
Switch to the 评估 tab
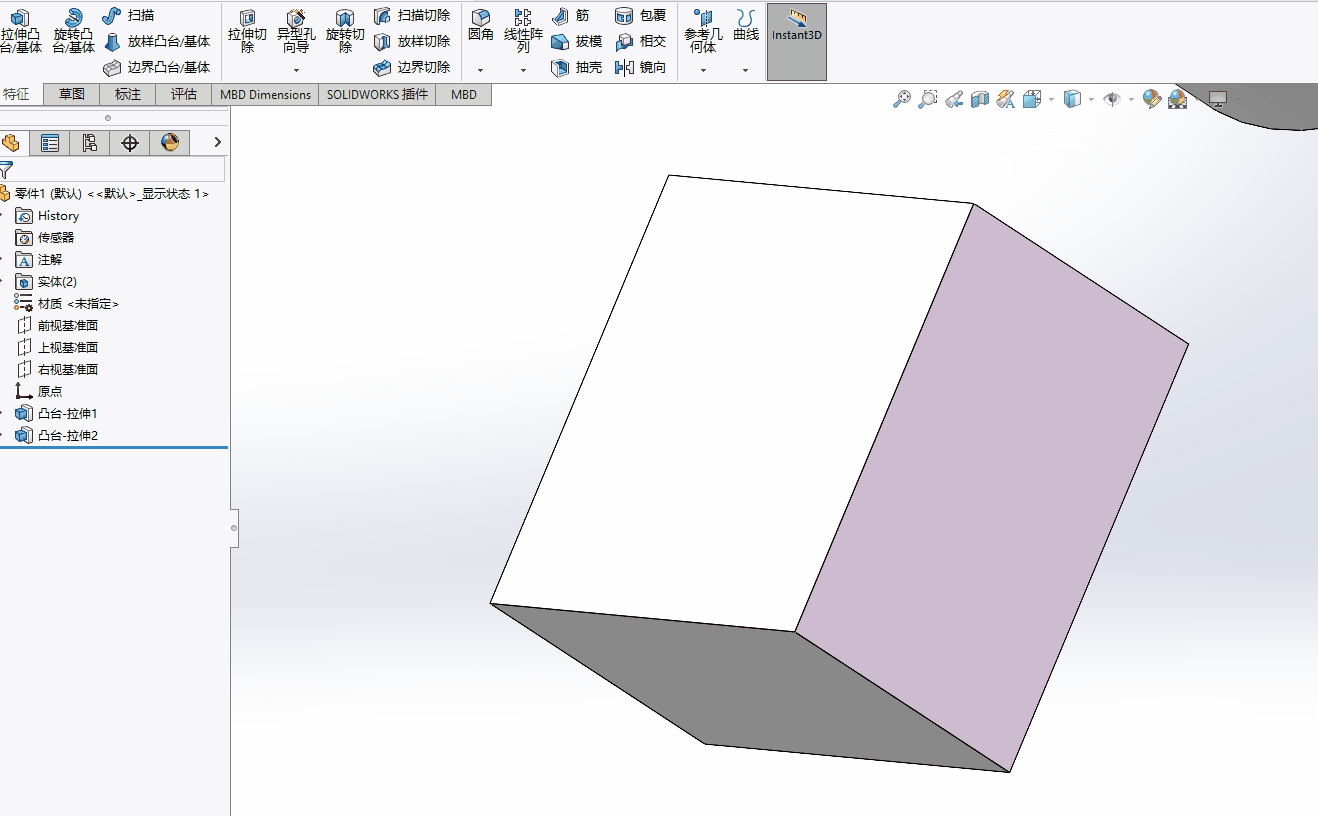[184, 94]
